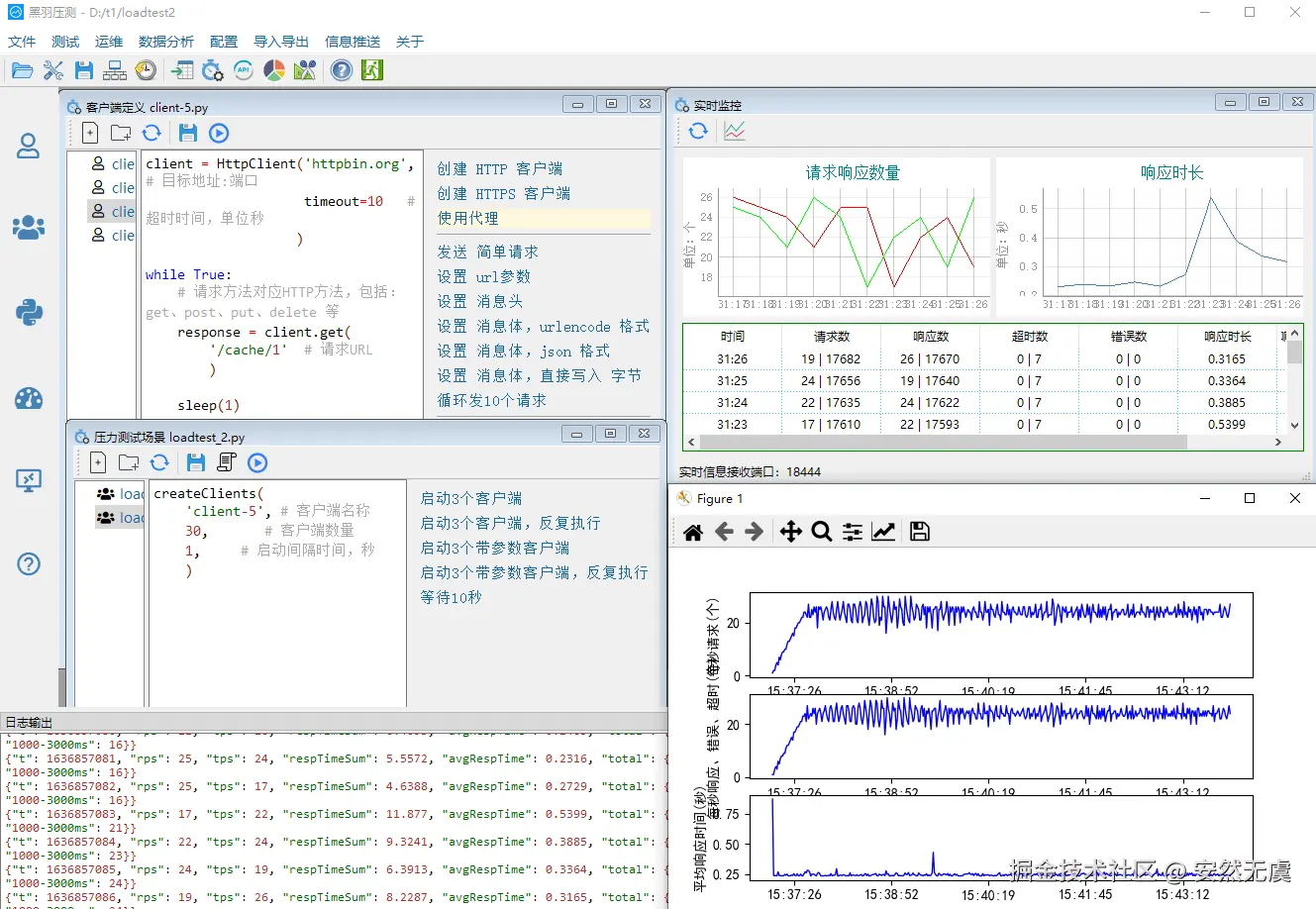This screenshot has width=1316, height=909.
Task: Create new file in client definition window
Action: (90, 133)
